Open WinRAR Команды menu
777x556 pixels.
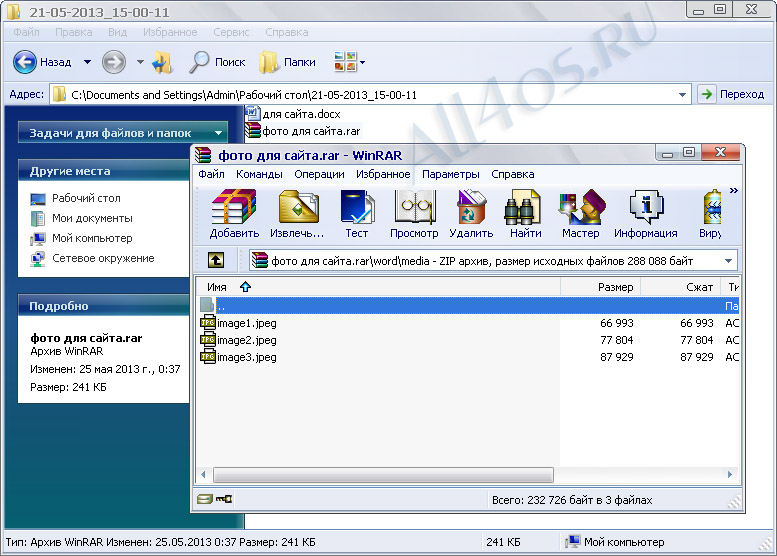[x=259, y=174]
